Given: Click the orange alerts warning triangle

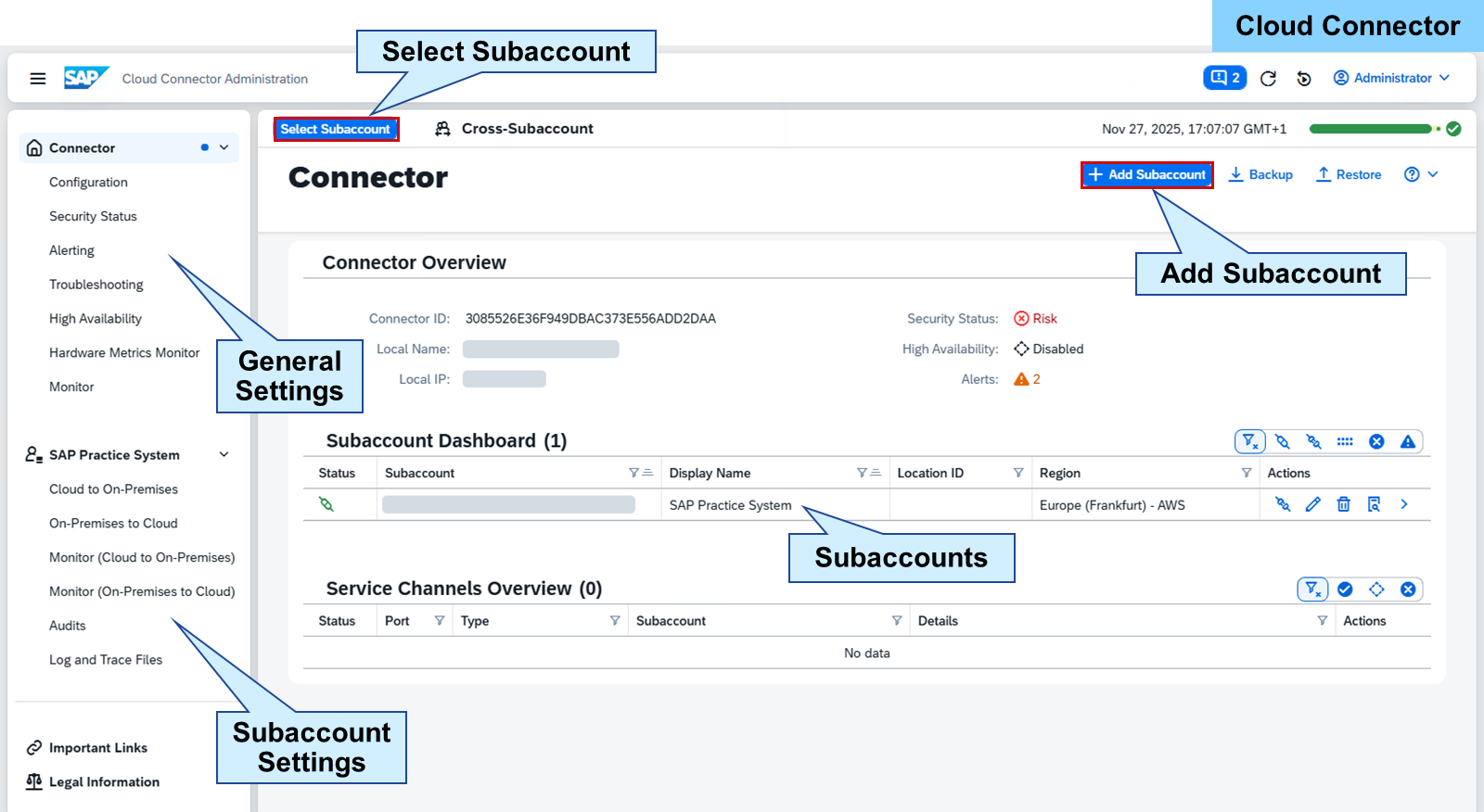Looking at the screenshot, I should tap(1021, 379).
